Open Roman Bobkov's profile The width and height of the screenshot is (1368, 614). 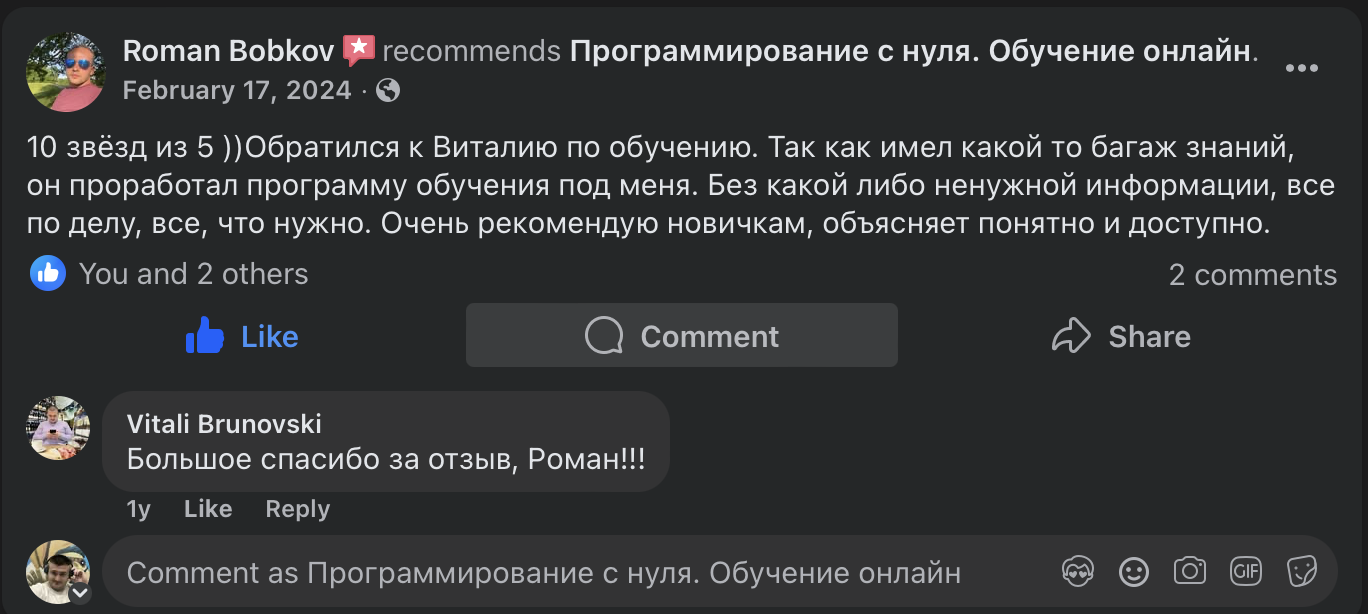pos(226,50)
